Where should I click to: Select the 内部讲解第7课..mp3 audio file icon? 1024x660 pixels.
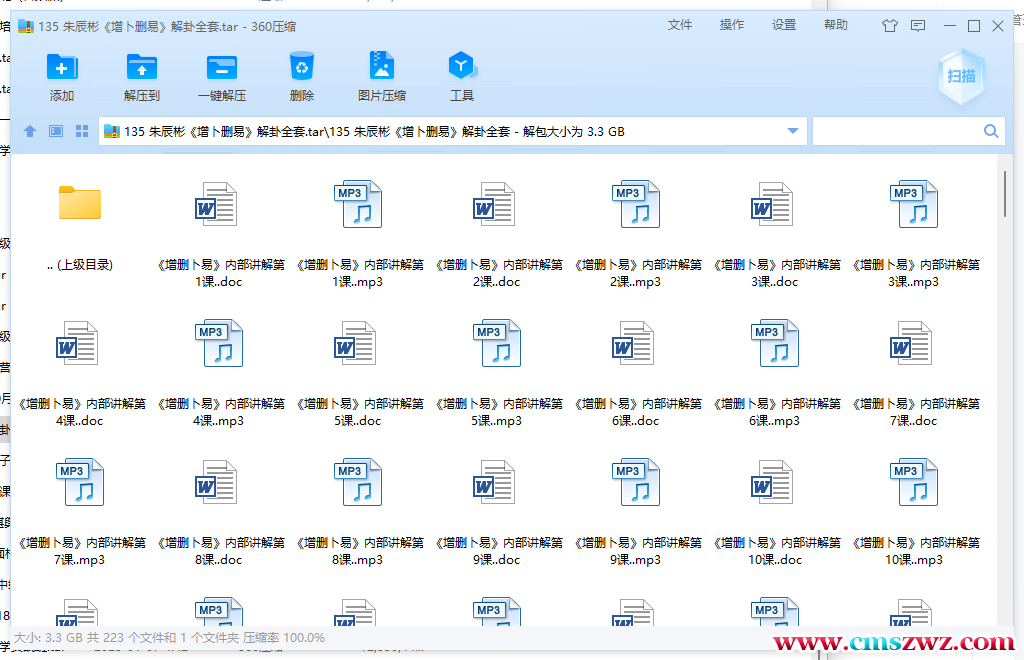click(80, 482)
